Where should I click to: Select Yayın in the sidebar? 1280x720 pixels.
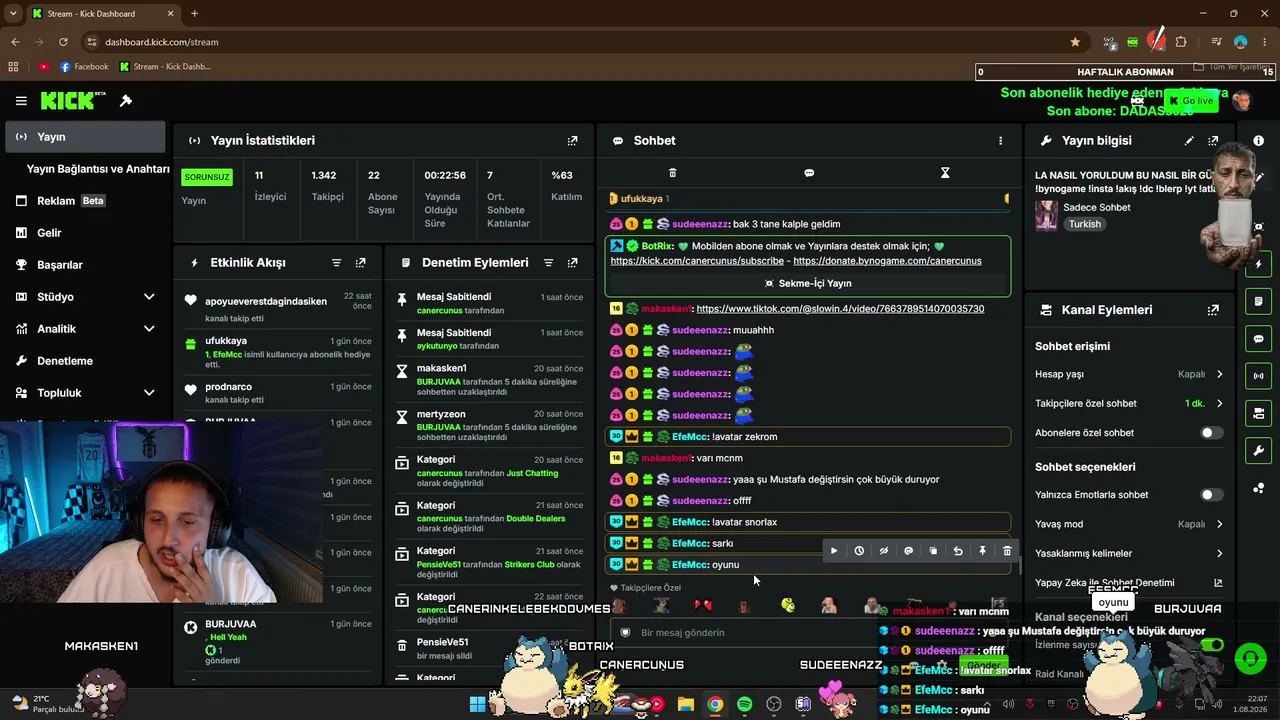(x=85, y=137)
